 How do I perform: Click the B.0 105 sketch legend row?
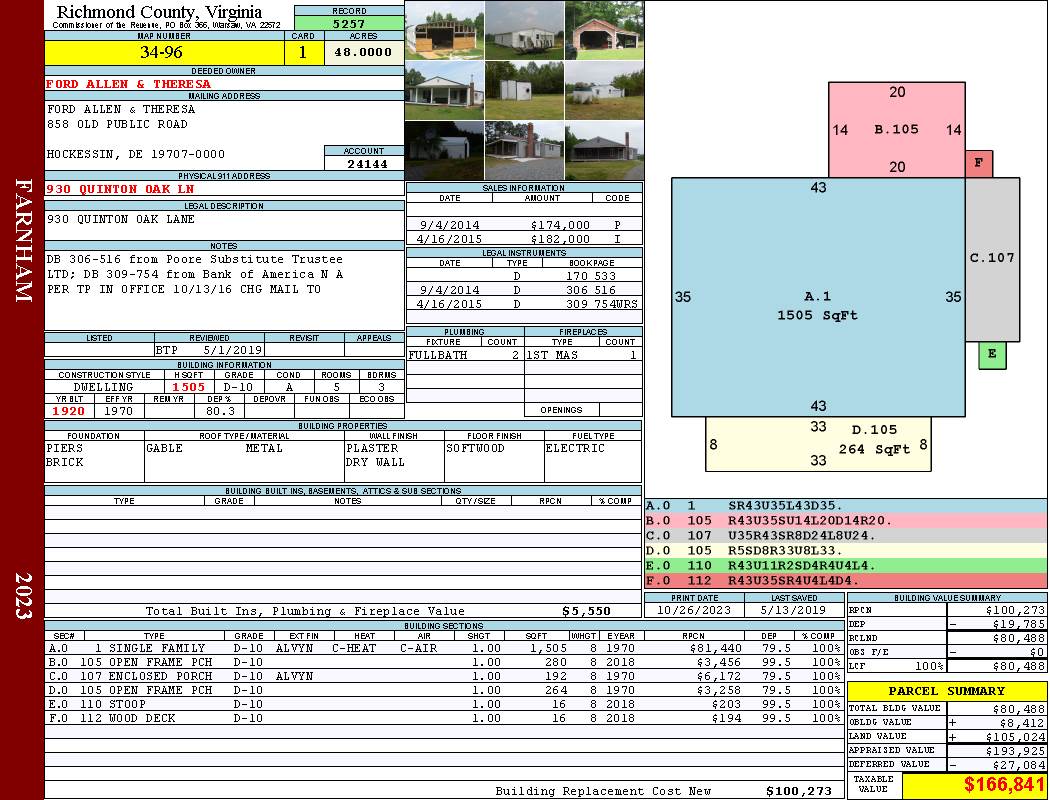click(x=846, y=520)
